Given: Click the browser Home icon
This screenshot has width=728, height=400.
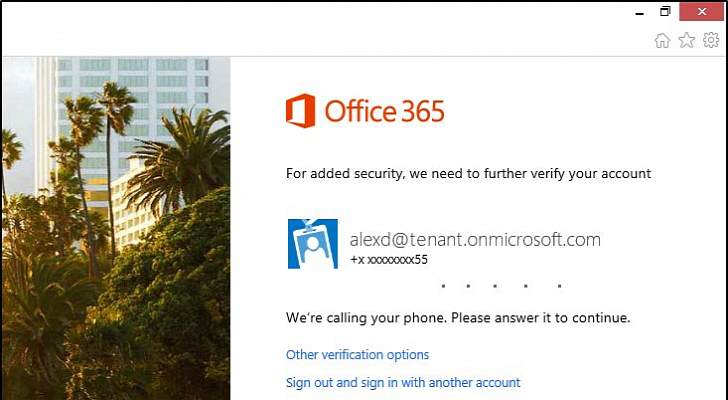Looking at the screenshot, I should tap(662, 41).
